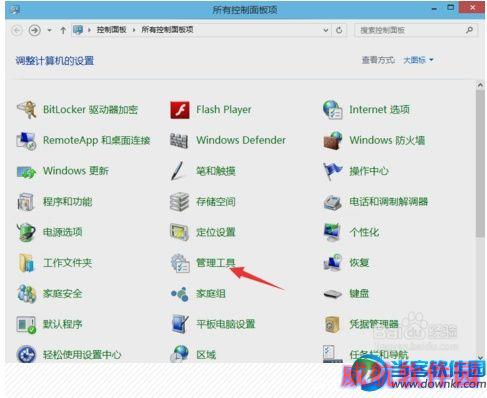Open the 管理工具 text link
Viewport: 487px width, 398px height.
tap(216, 263)
